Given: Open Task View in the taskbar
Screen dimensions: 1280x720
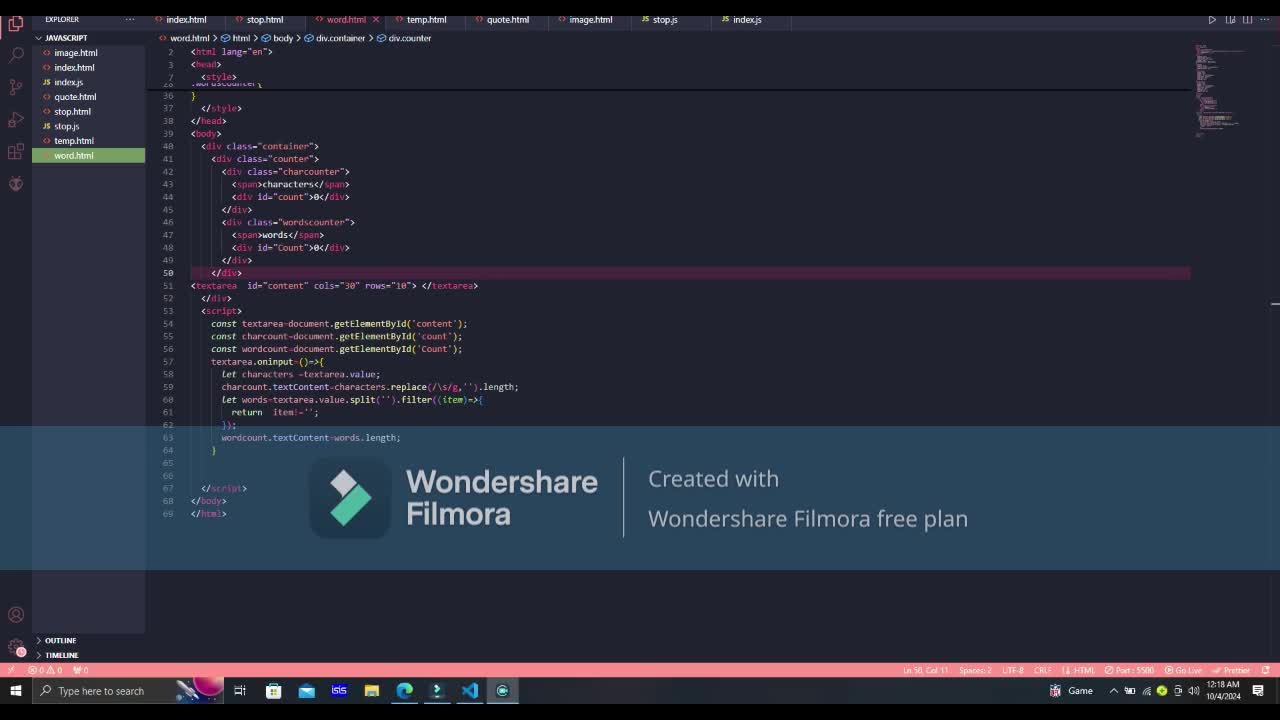Looking at the screenshot, I should 240,691.
